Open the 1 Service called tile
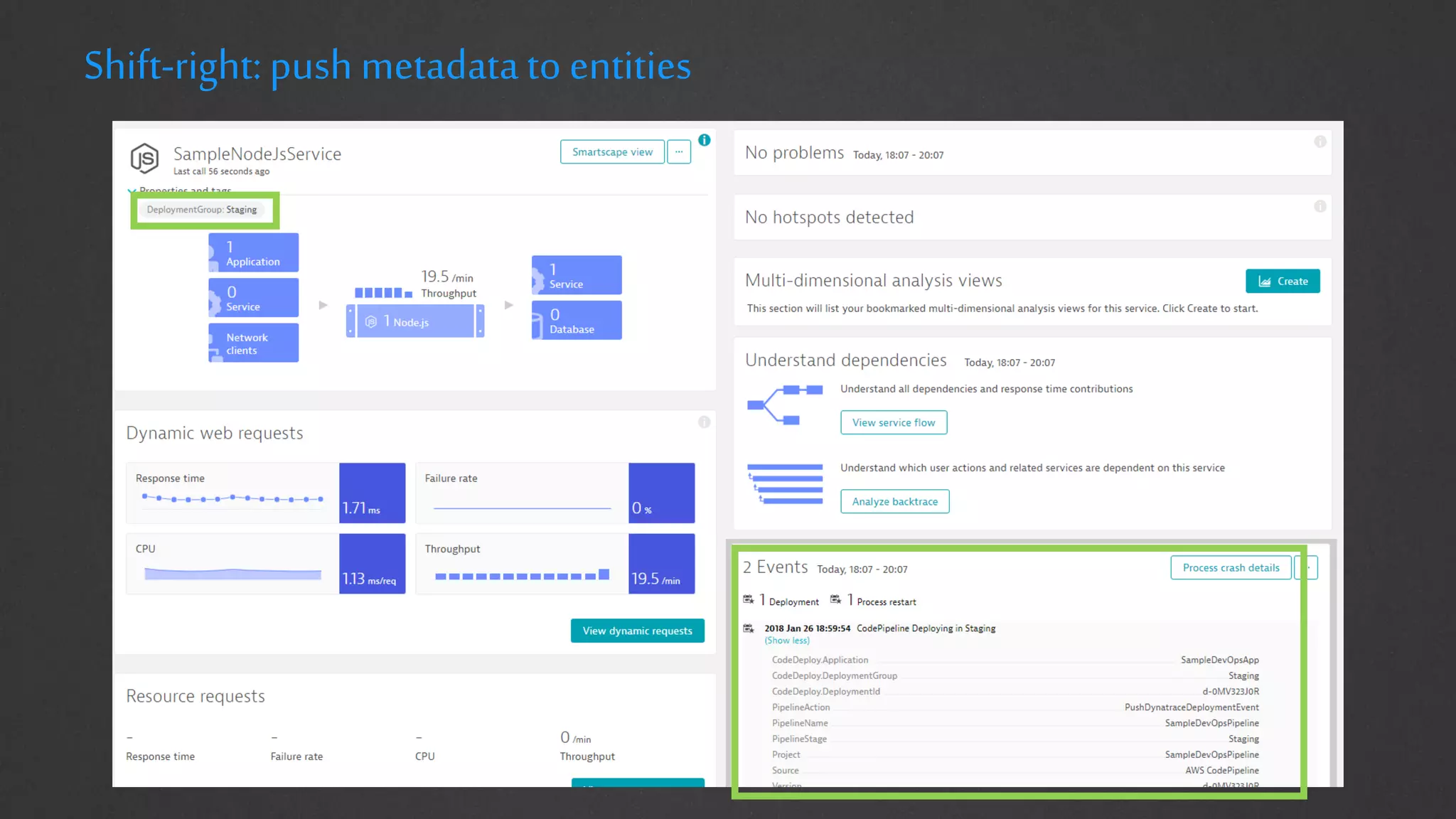 coord(577,275)
